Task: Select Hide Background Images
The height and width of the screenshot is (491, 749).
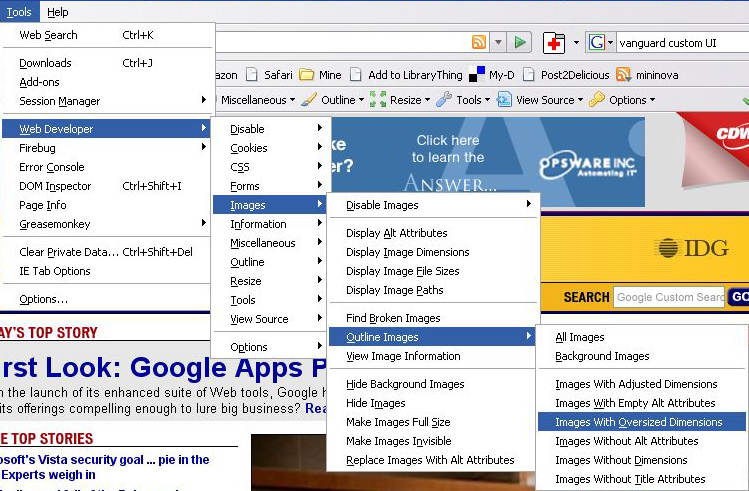Action: (433, 384)
